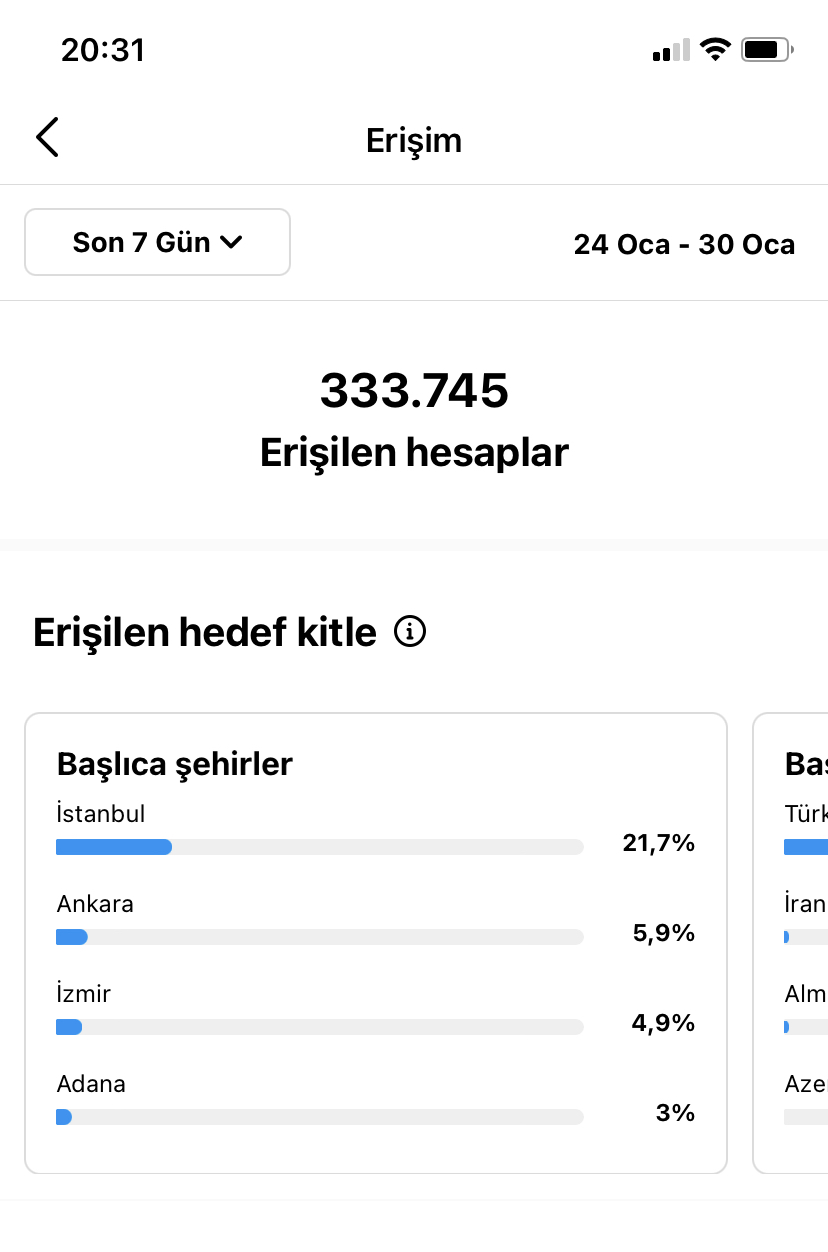
Task: Select the 333.745 reached accounts figure
Action: [x=414, y=390]
